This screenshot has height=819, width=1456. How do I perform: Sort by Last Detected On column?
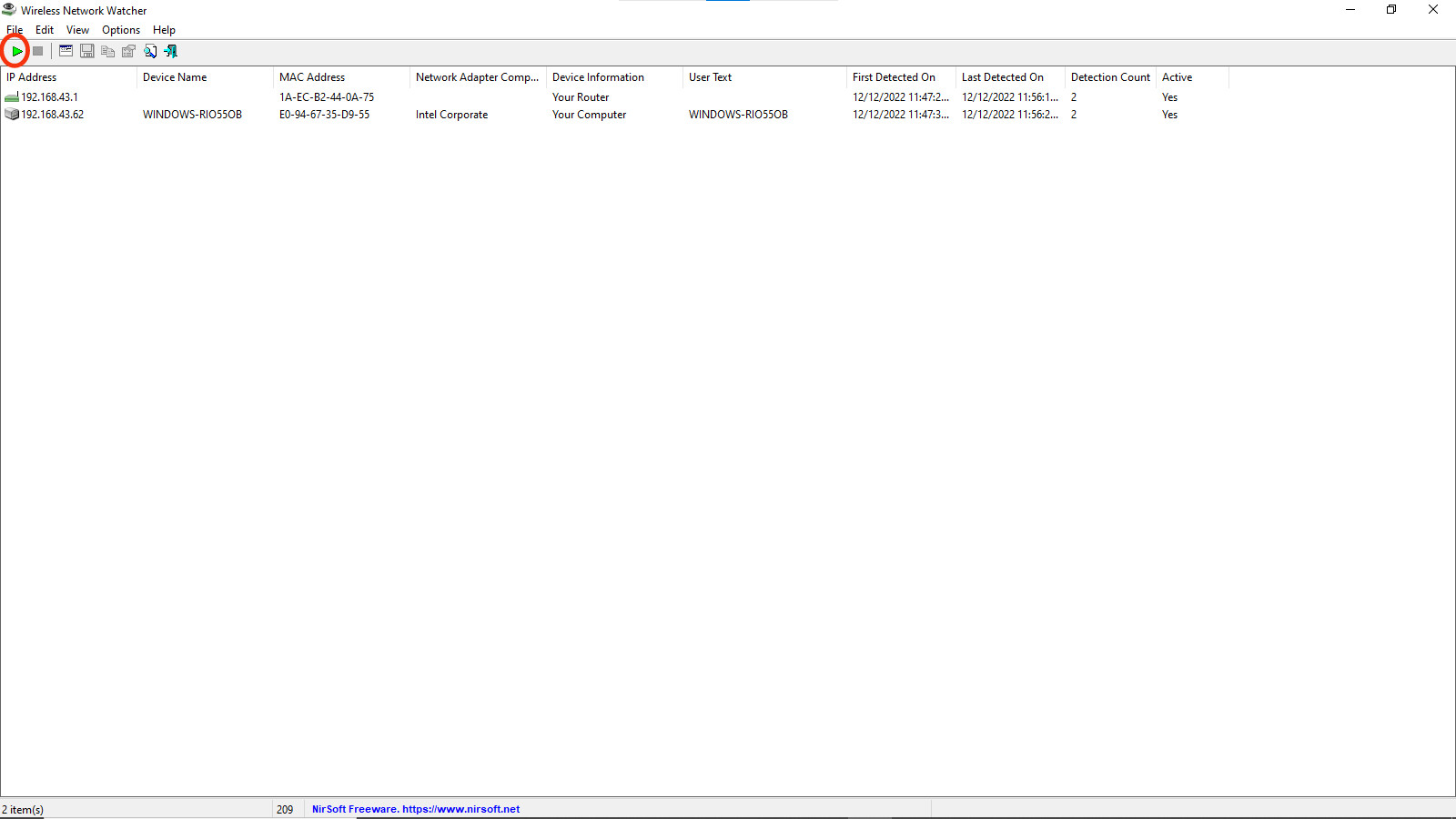[x=1004, y=77]
